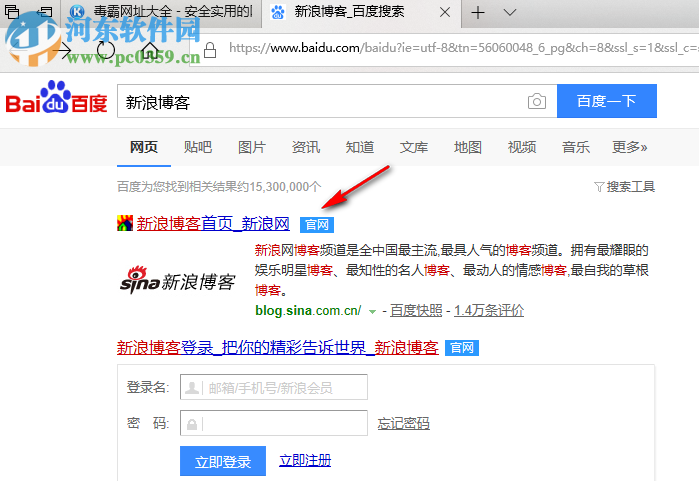The image size is (699, 481).
Task: Click the 密码 password input field
Action: coord(274,423)
